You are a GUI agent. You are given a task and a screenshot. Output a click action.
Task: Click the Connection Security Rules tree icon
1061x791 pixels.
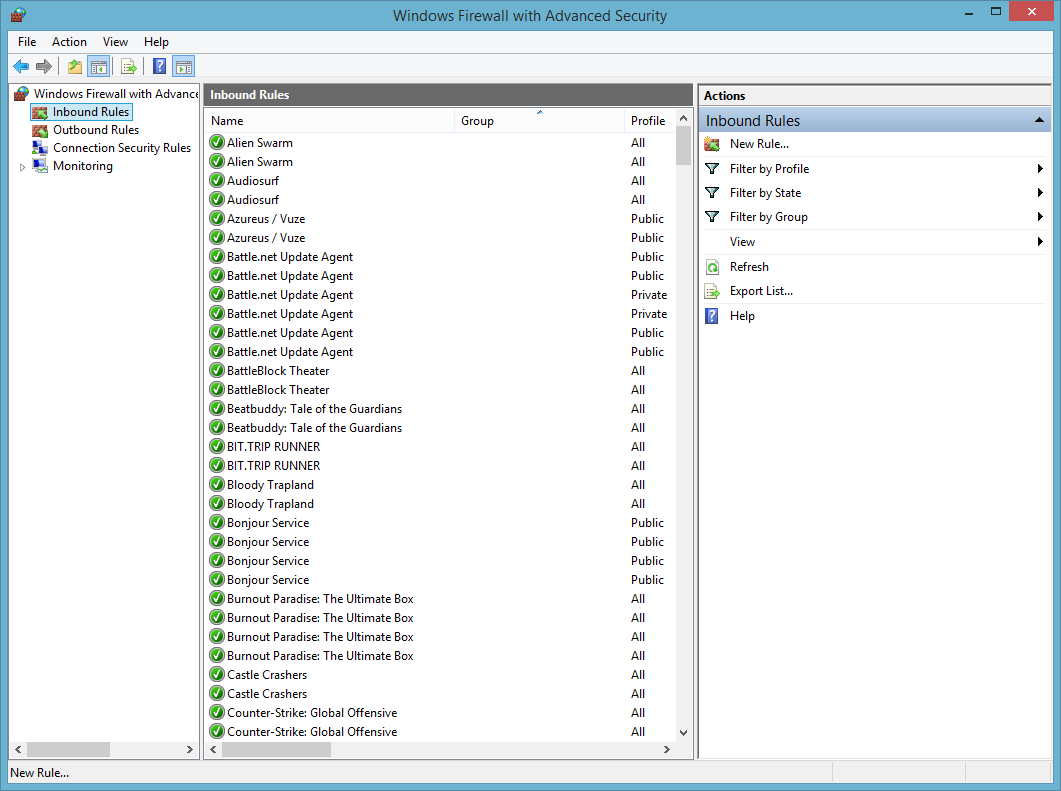point(40,148)
